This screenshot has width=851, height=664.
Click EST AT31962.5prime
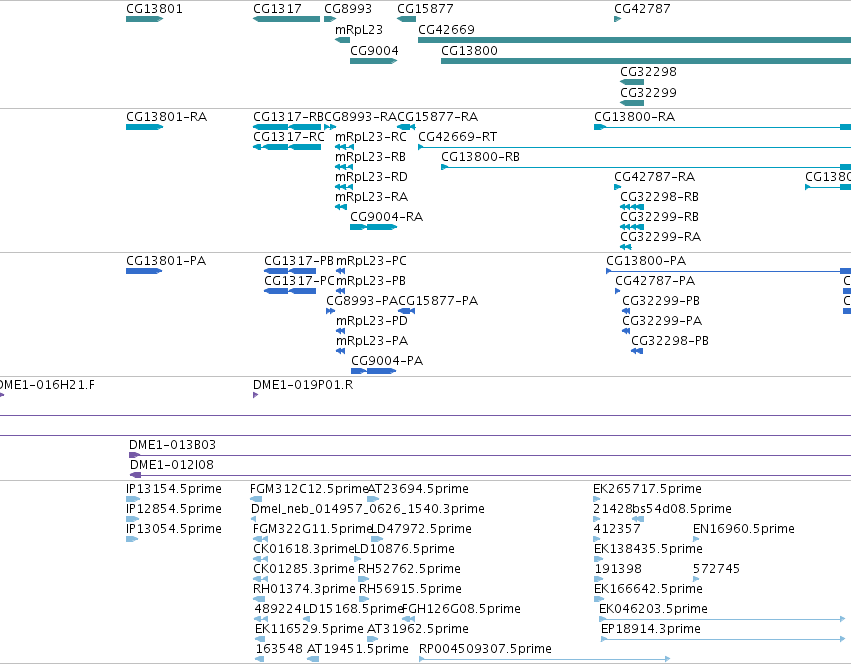(418, 629)
